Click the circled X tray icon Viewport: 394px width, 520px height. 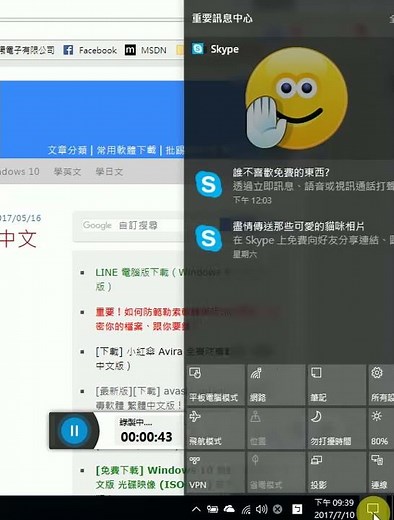pyautogui.click(x=277, y=509)
